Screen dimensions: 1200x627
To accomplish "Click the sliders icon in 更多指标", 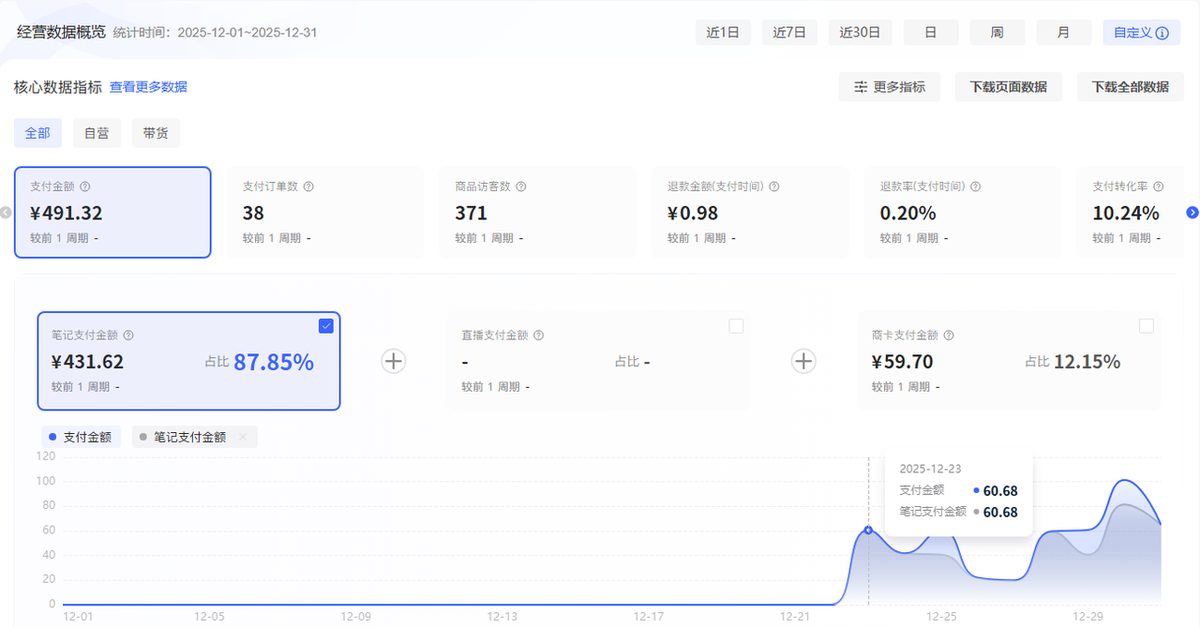I will [x=860, y=87].
